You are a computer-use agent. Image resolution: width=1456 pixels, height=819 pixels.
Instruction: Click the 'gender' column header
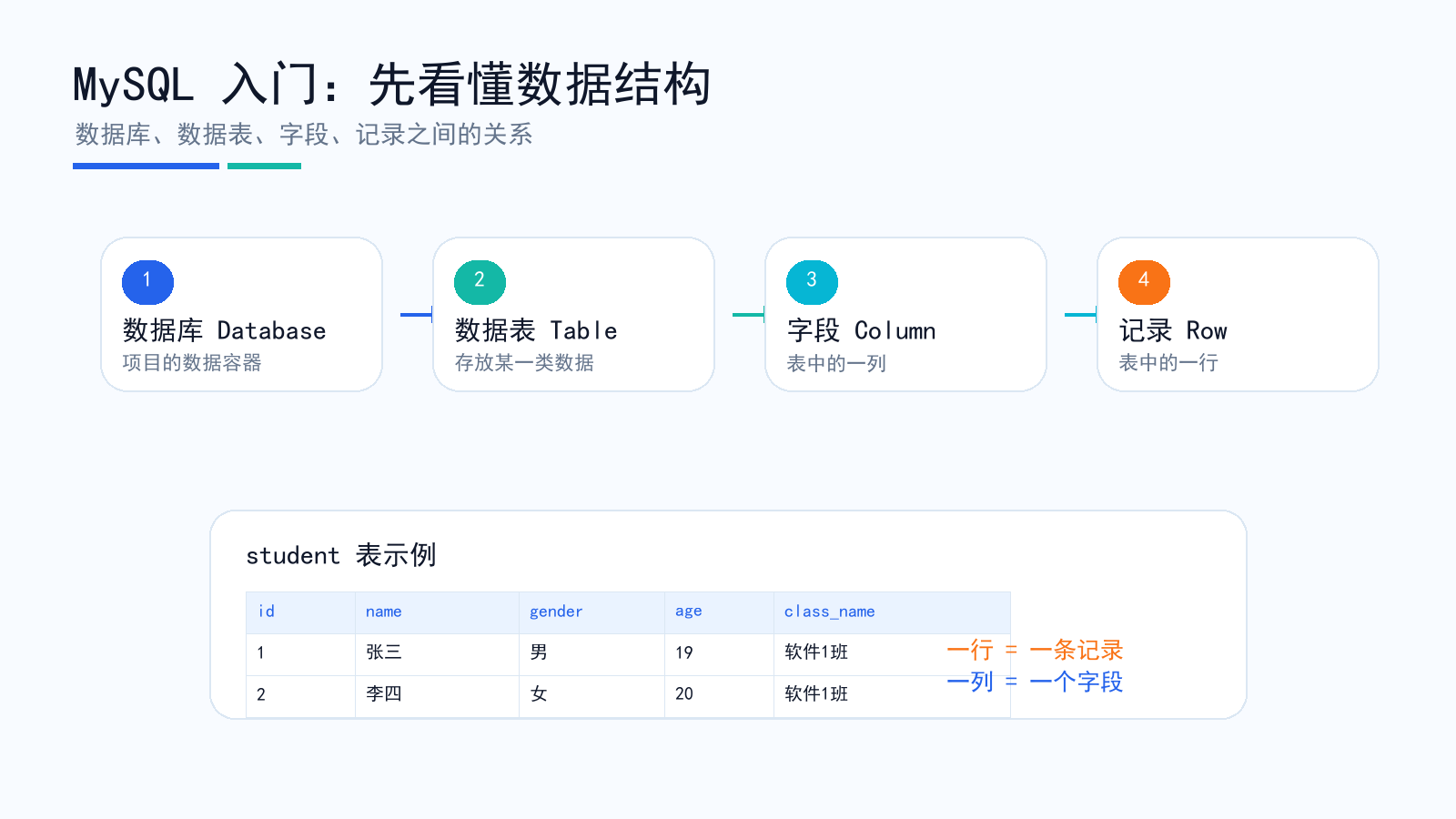point(591,612)
